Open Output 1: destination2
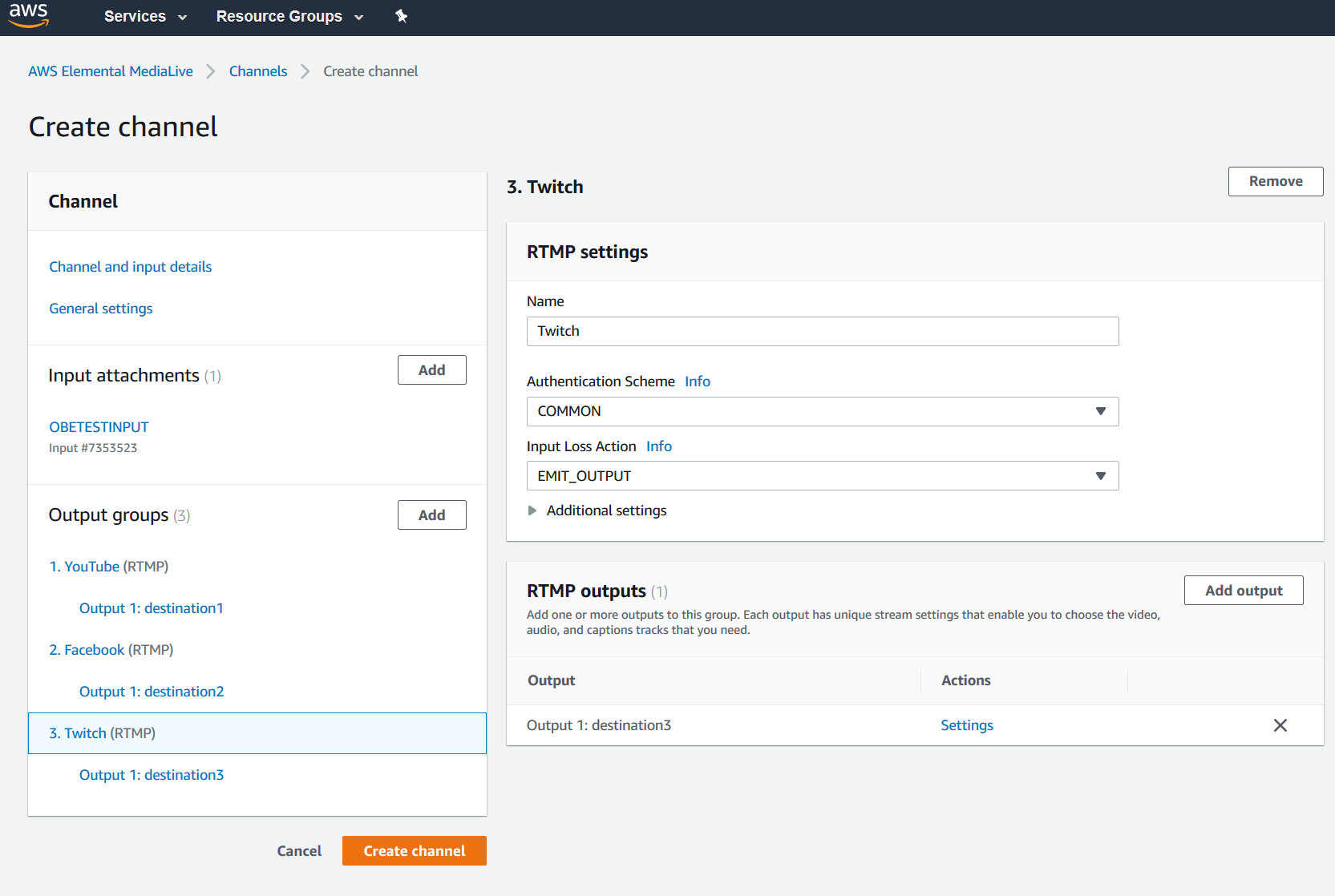This screenshot has height=896, width=1335. point(152,692)
